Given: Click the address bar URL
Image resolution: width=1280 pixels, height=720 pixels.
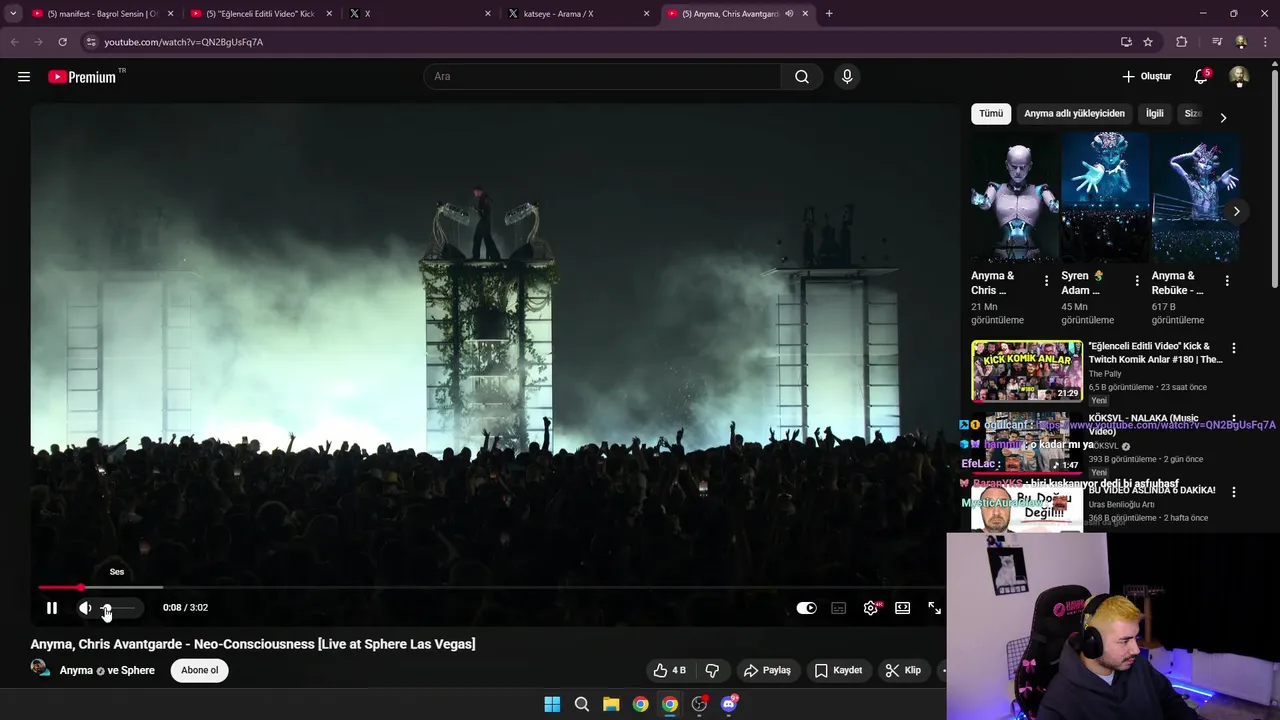Looking at the screenshot, I should [184, 42].
